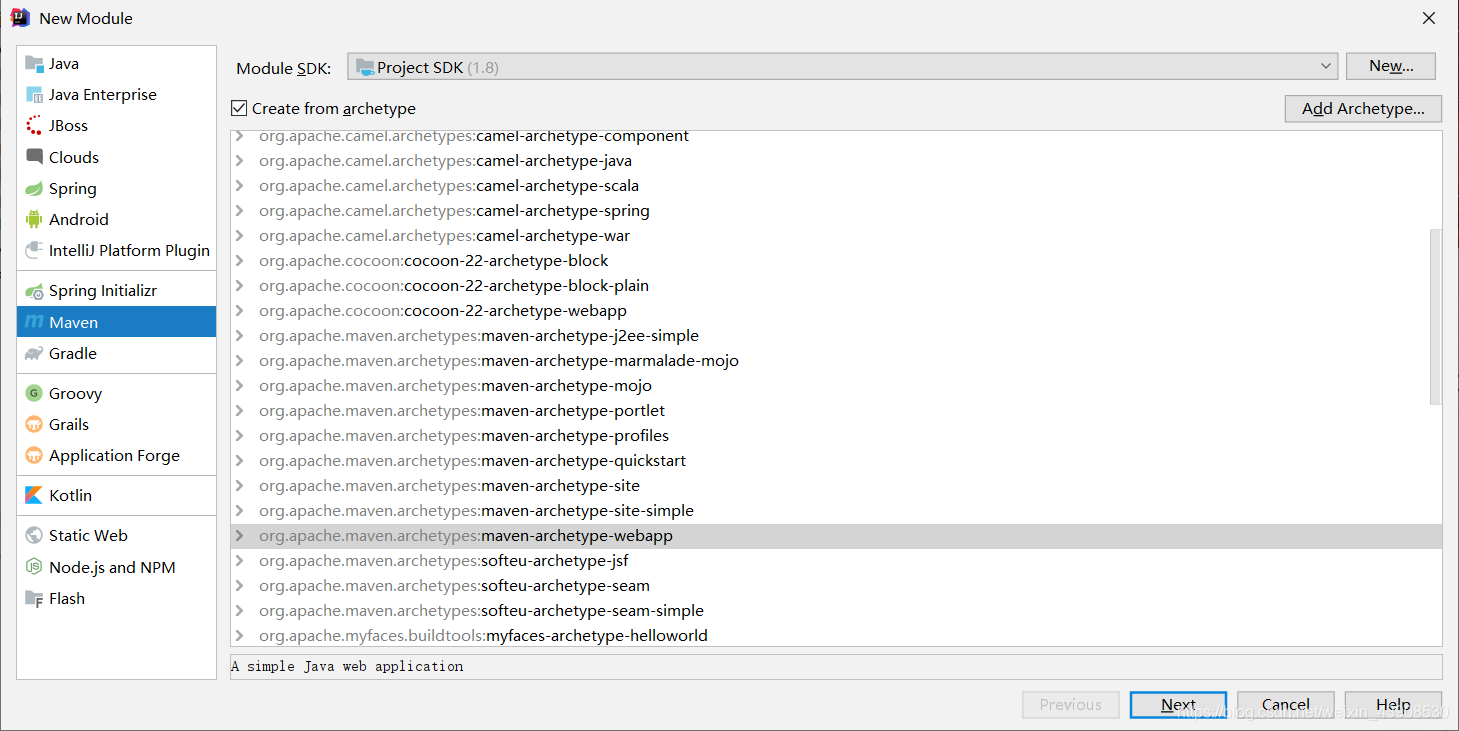Select softeu-archetype-seam archetype
1459x731 pixels.
point(836,586)
